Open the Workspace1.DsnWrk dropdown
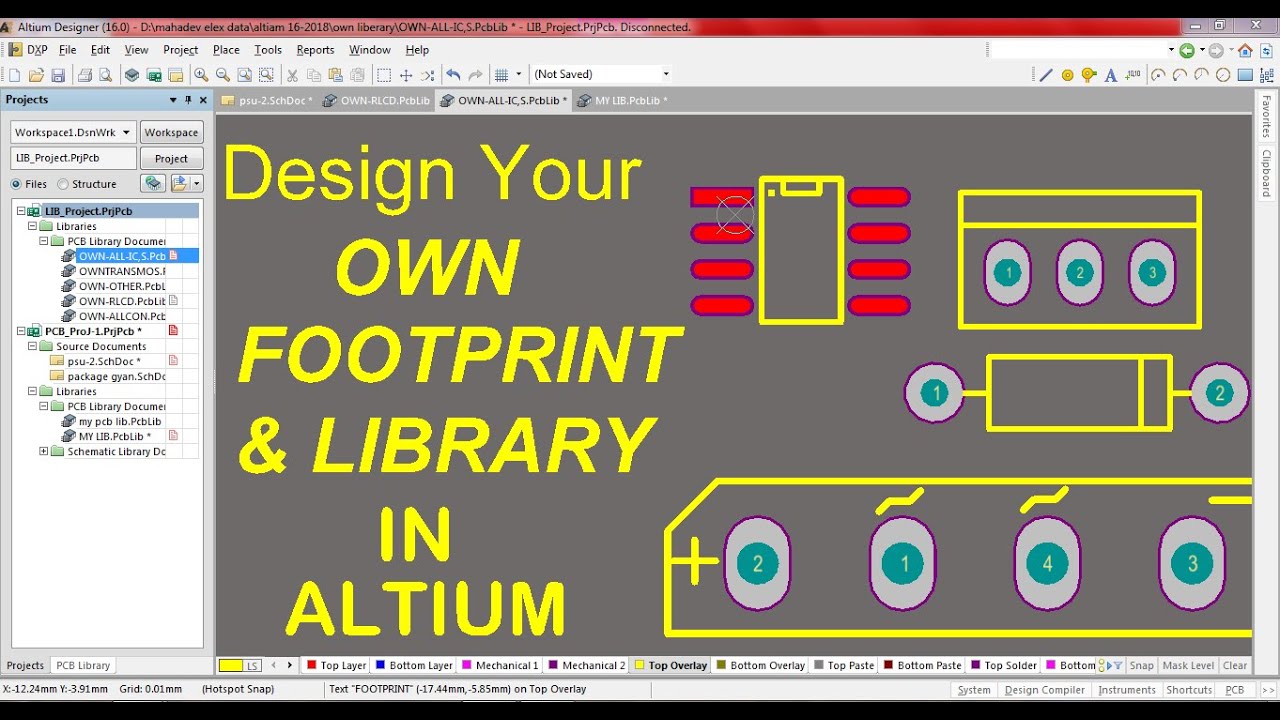Screen dimensions: 1280x720 pos(126,132)
